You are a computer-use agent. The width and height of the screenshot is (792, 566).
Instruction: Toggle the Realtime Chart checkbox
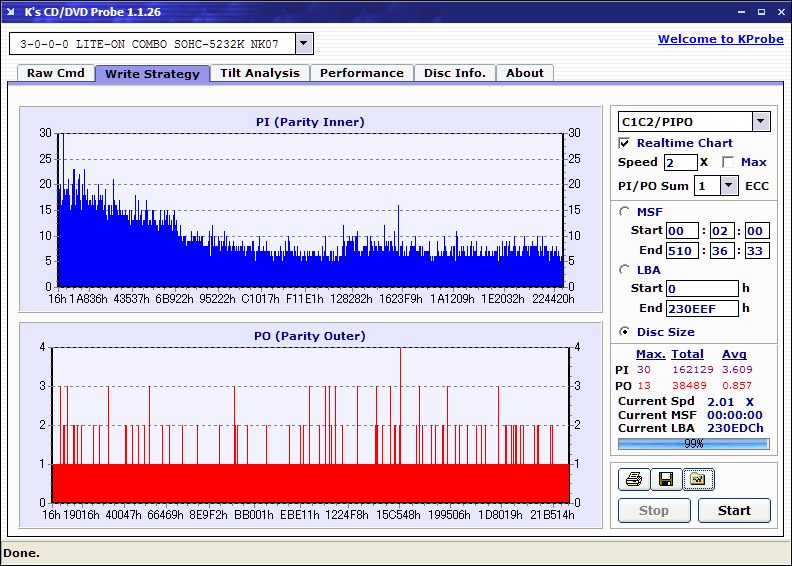[625, 143]
